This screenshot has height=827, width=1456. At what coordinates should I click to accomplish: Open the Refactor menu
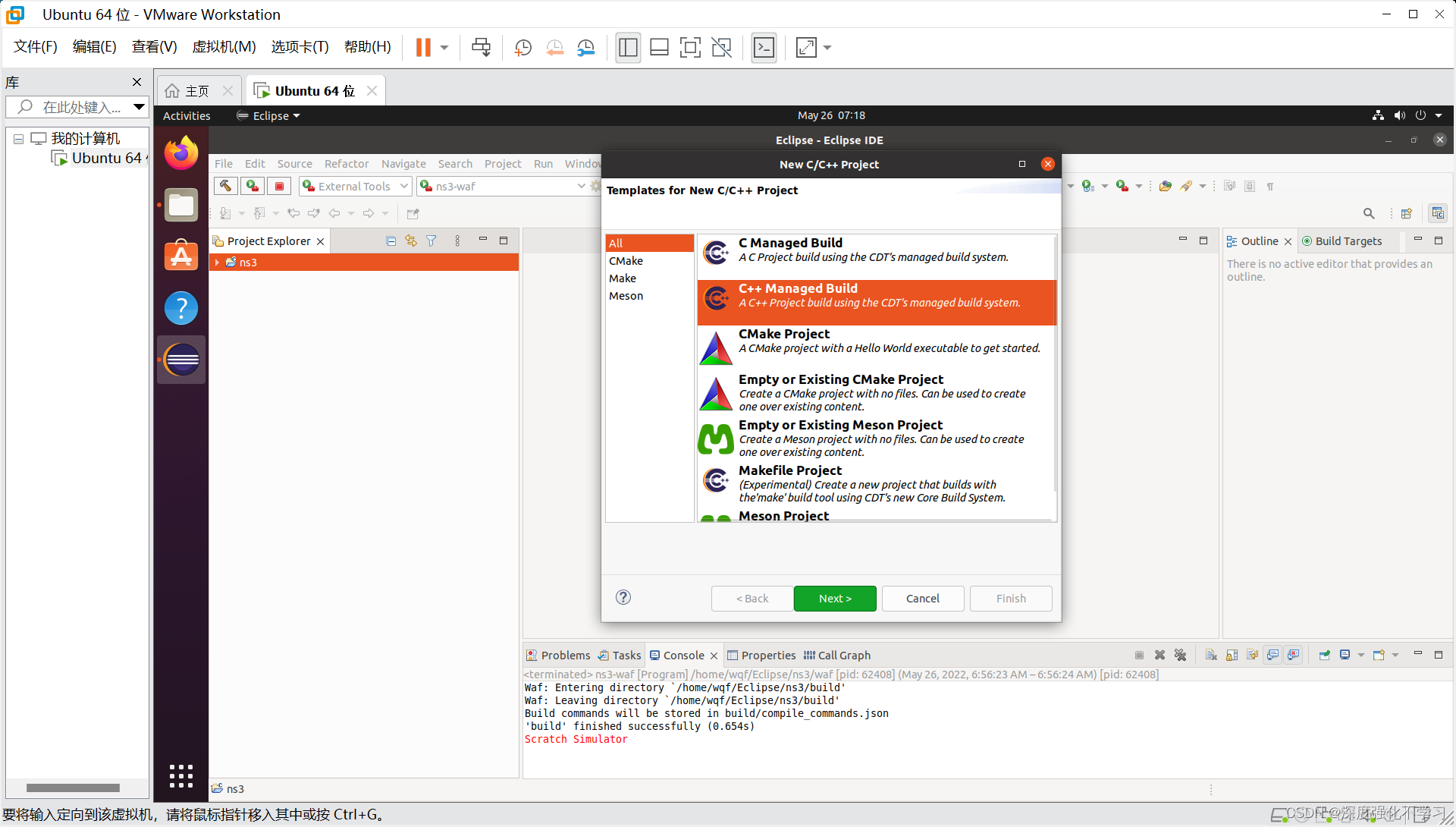tap(347, 164)
